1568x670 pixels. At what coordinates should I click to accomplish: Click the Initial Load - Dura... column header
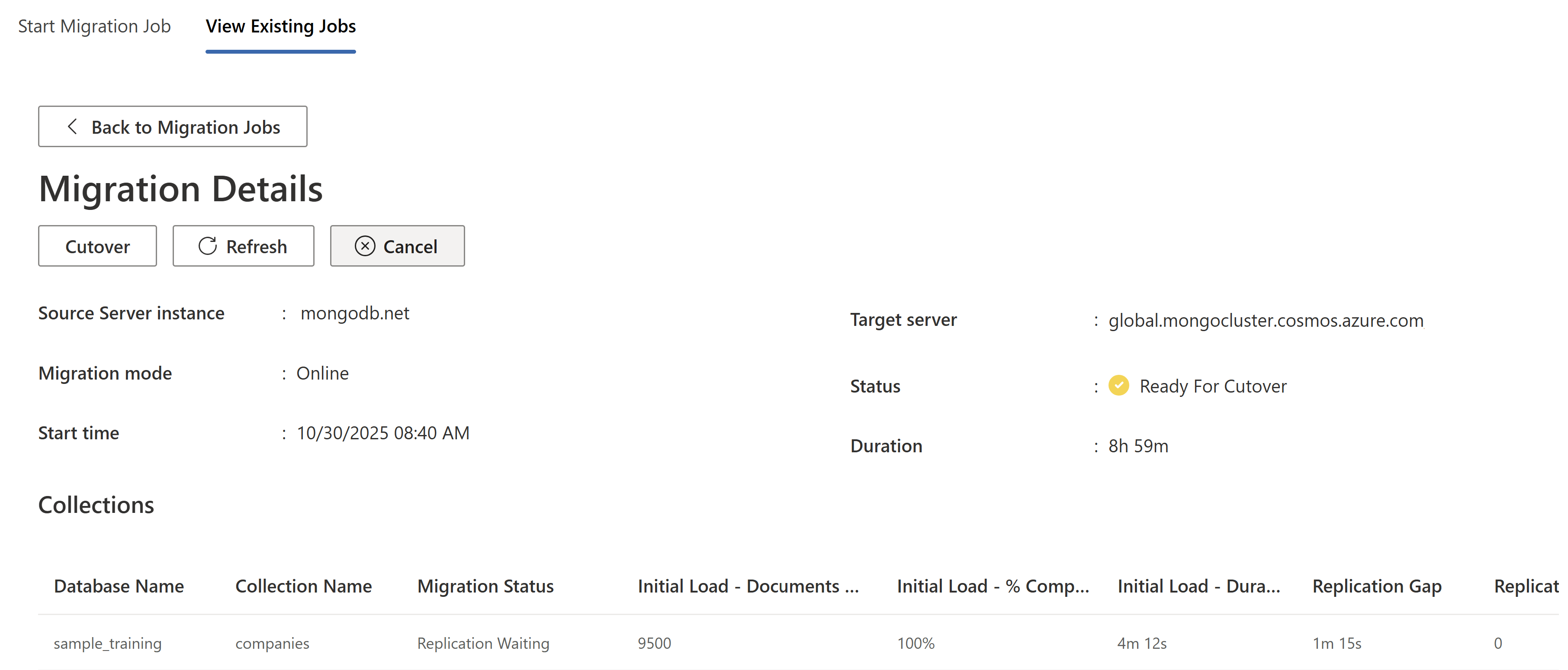[1198, 586]
